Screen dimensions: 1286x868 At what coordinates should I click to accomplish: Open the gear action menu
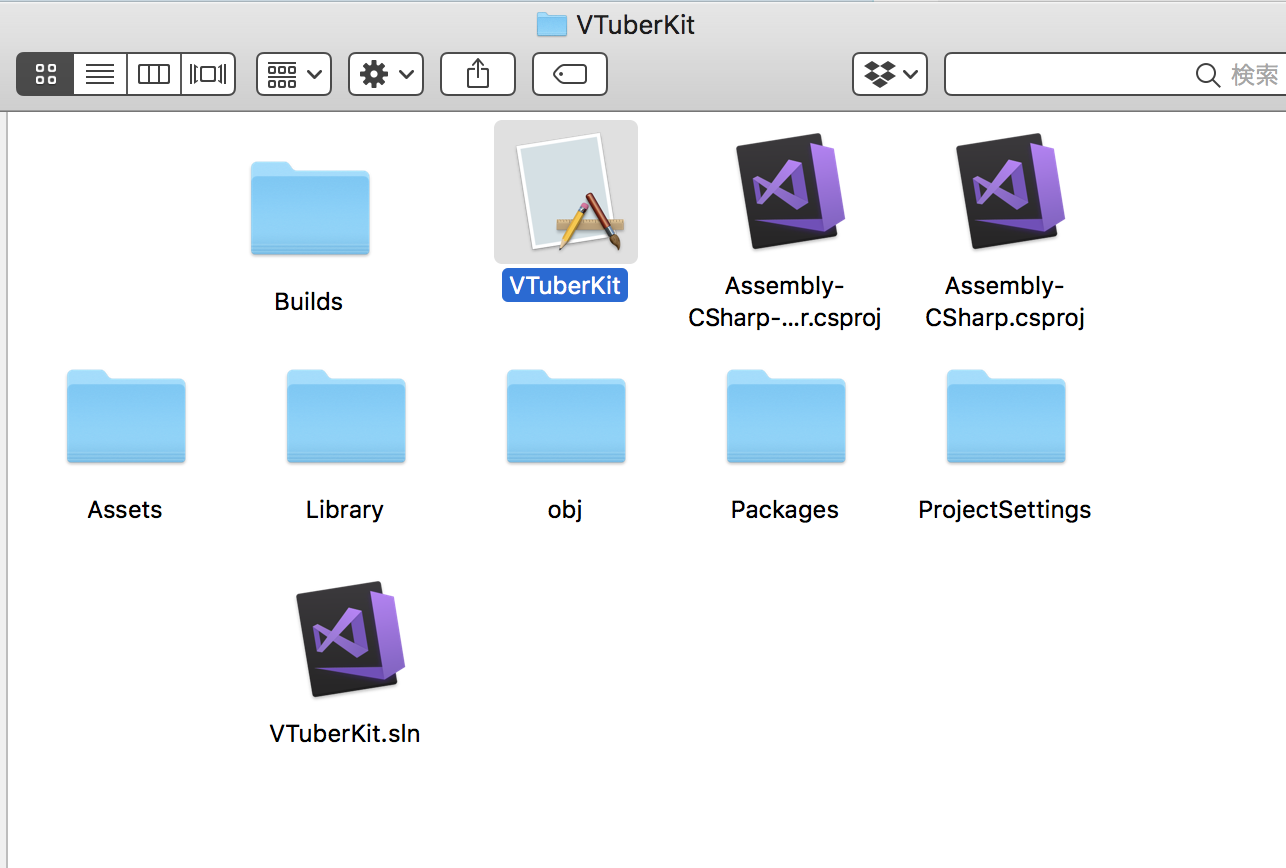(386, 74)
